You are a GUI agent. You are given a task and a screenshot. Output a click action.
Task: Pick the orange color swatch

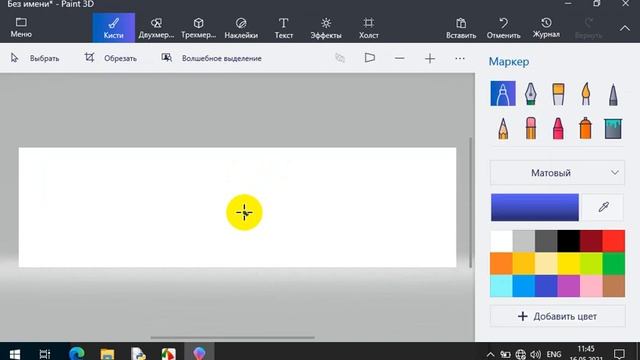coord(501,263)
